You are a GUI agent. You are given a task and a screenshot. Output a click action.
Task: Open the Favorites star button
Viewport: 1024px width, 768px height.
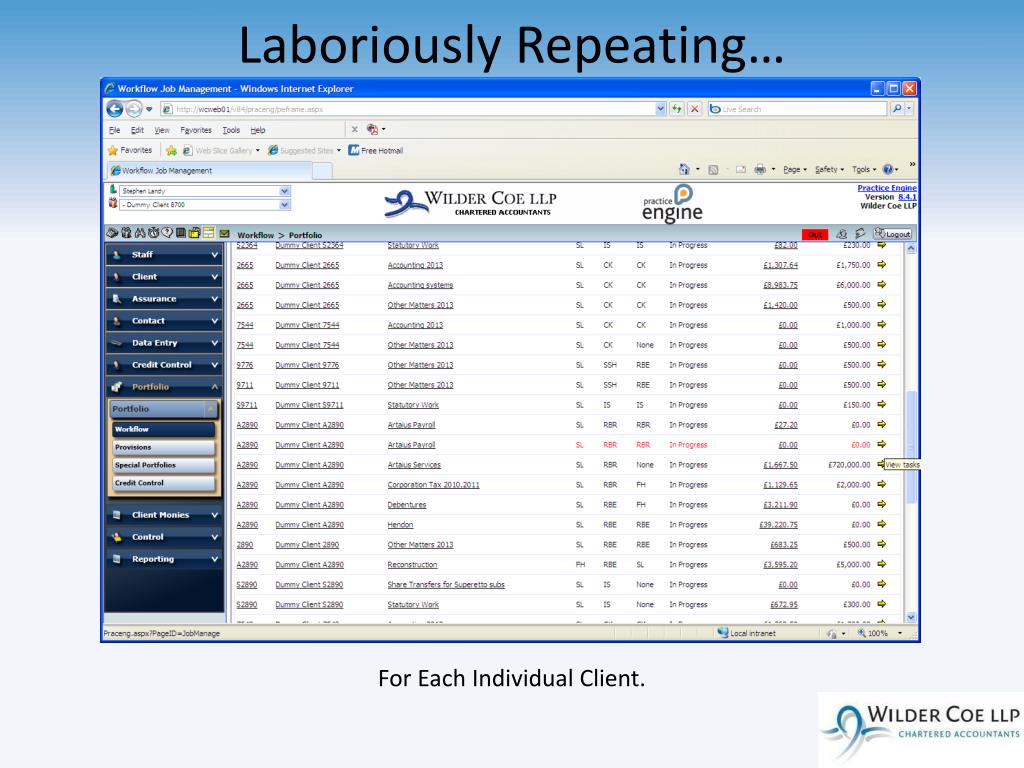tap(130, 150)
